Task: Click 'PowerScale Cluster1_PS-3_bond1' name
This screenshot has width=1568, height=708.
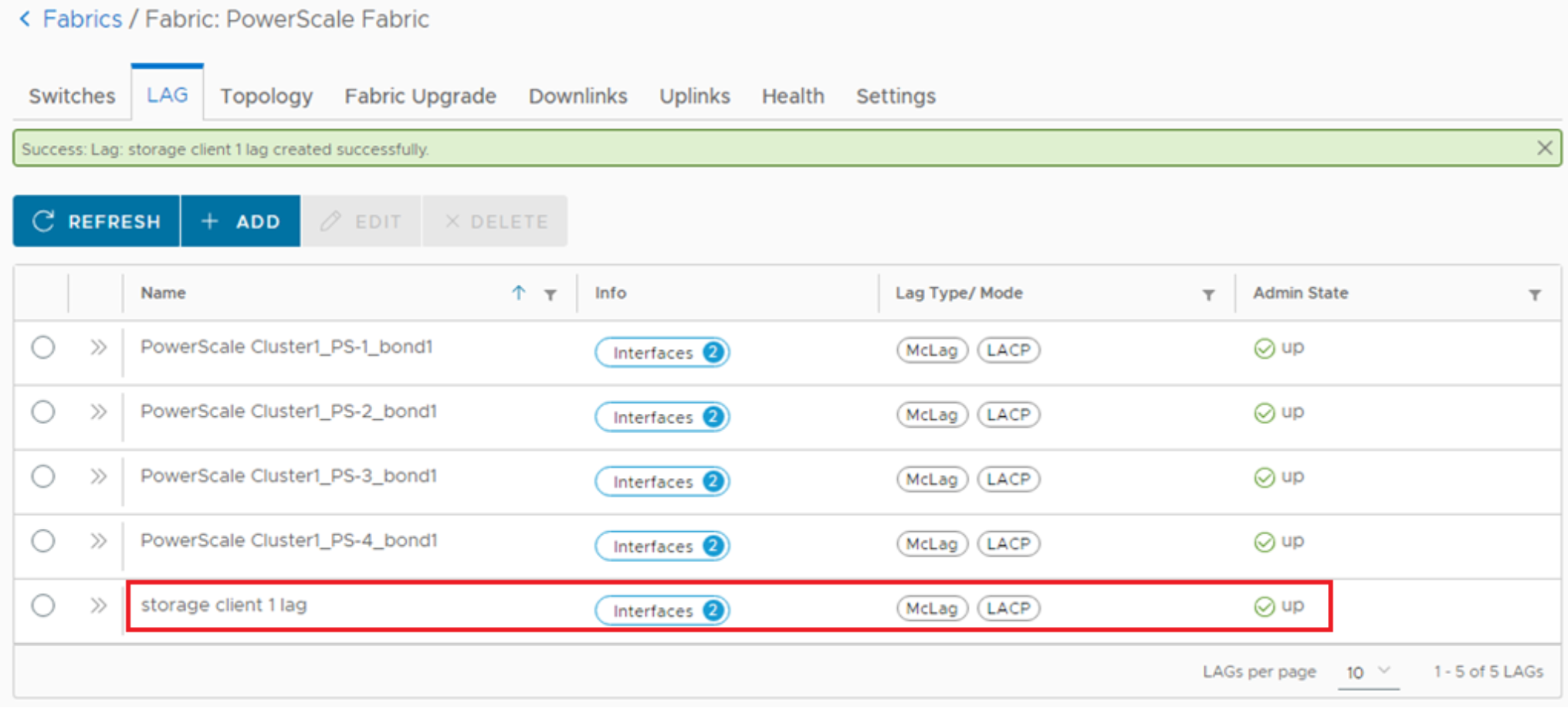Action: (x=289, y=476)
